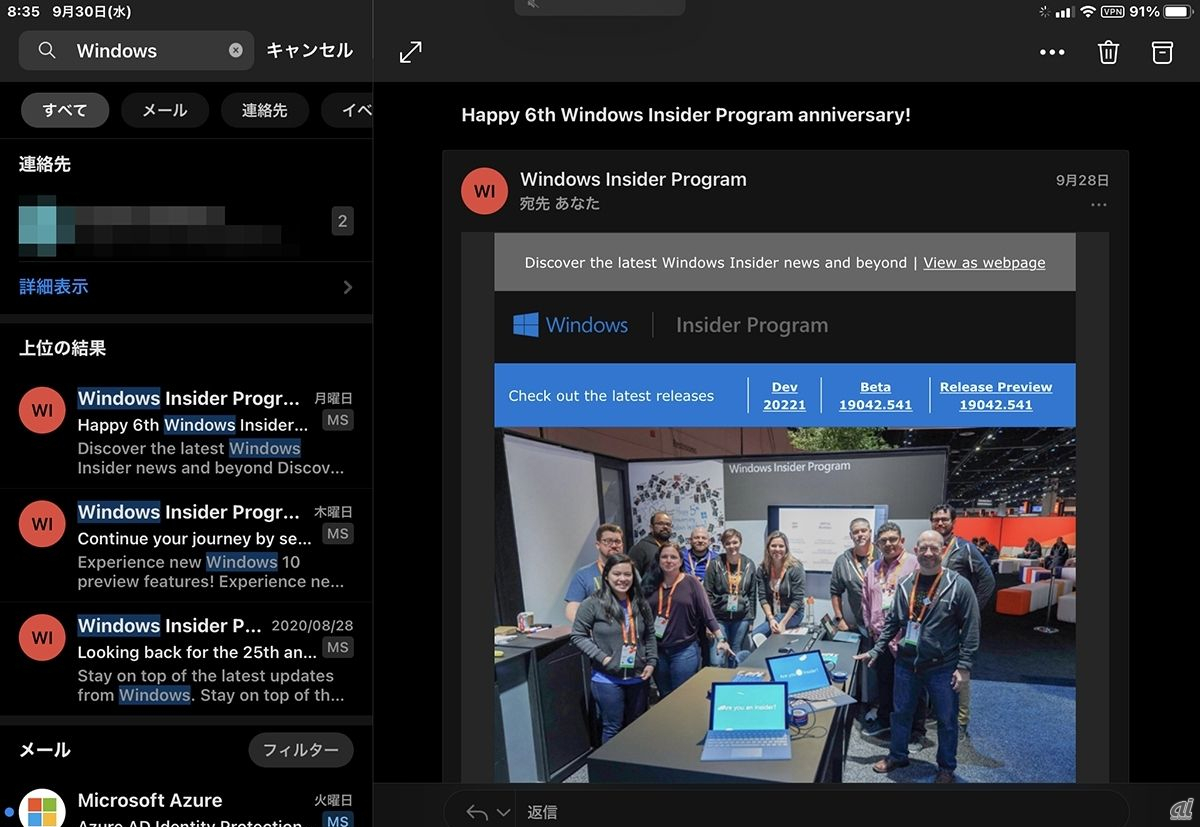Delete email with trash icon
The height and width of the screenshot is (827, 1200).
point(1108,53)
